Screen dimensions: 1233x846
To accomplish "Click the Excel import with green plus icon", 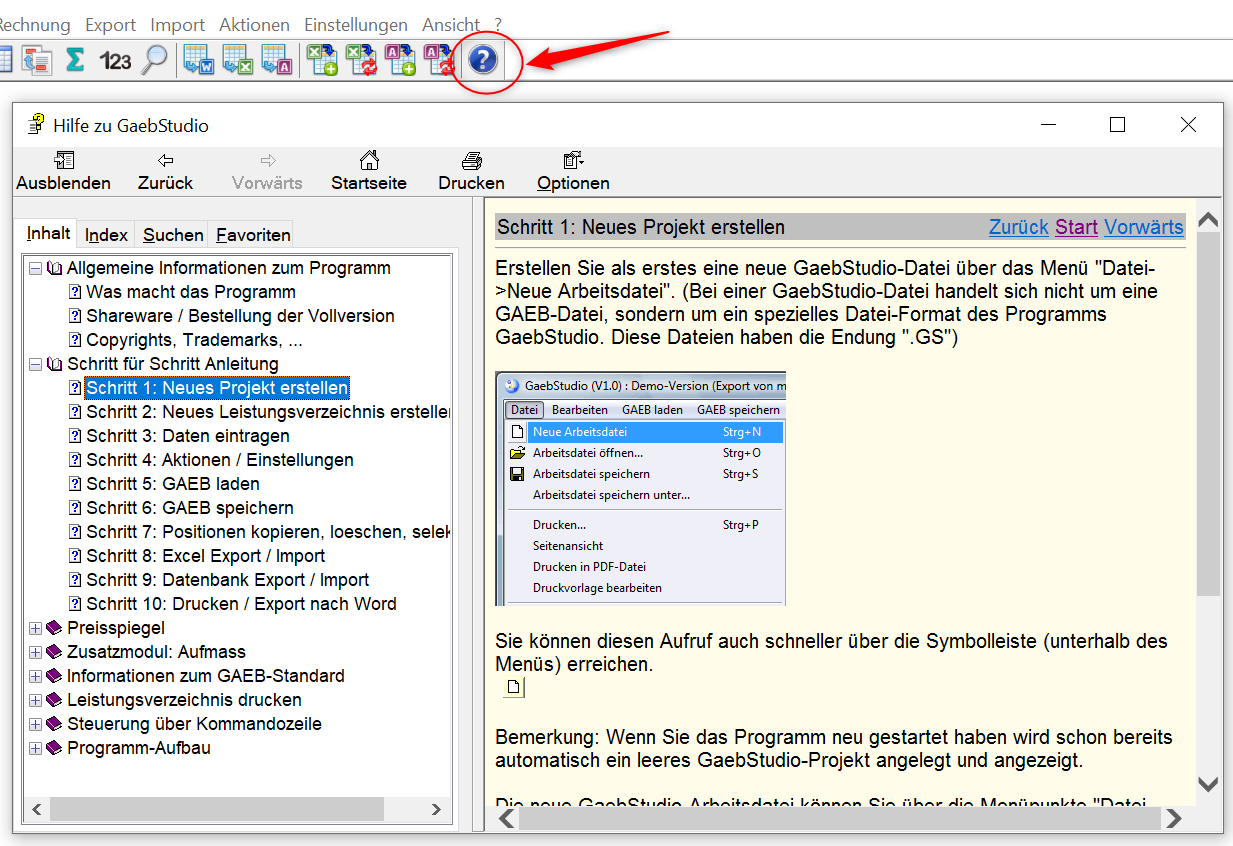I will coord(322,61).
